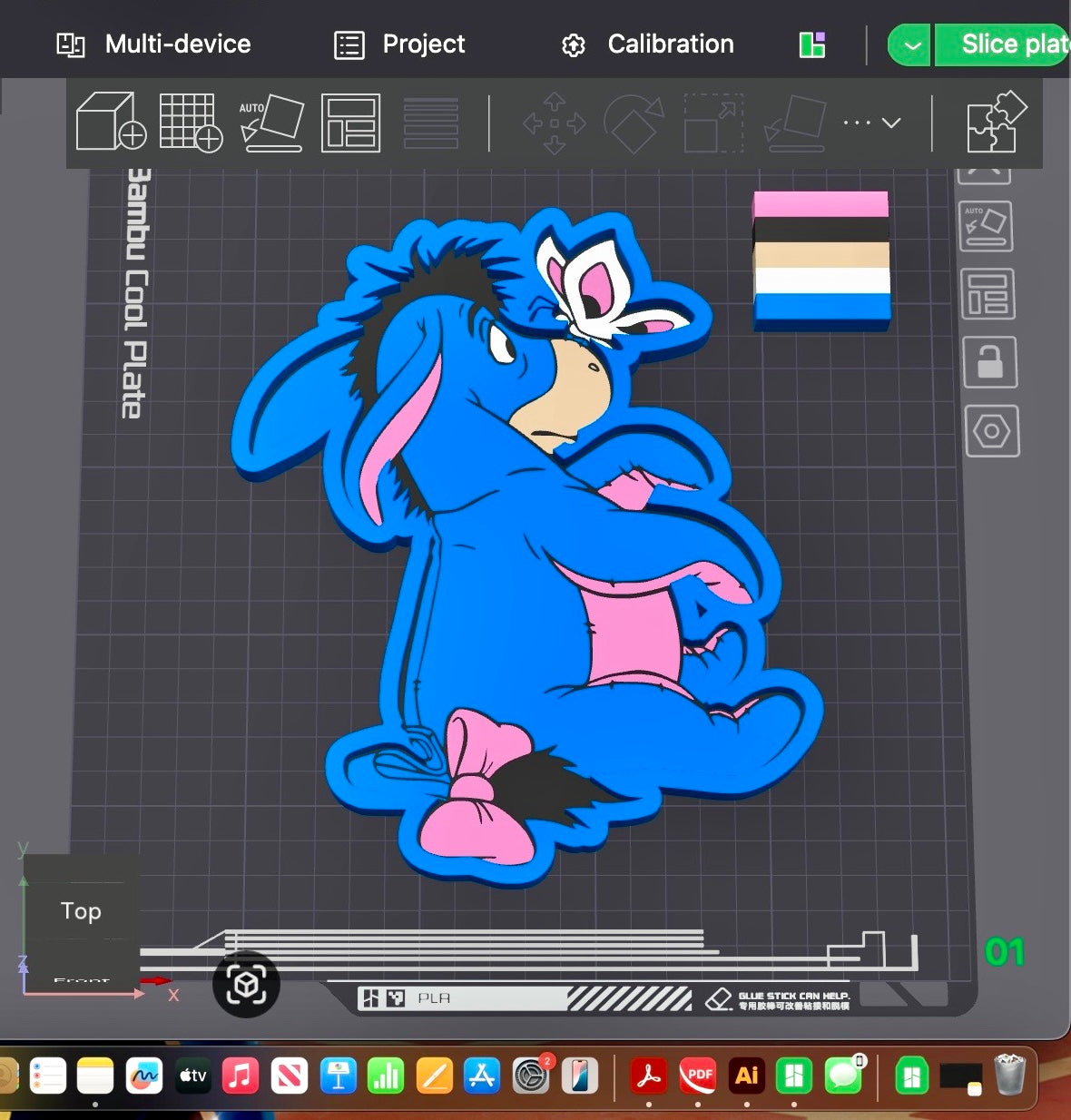Screen dimensions: 1071x1120
Task: Open Notes app in the Dock
Action: (95, 1076)
